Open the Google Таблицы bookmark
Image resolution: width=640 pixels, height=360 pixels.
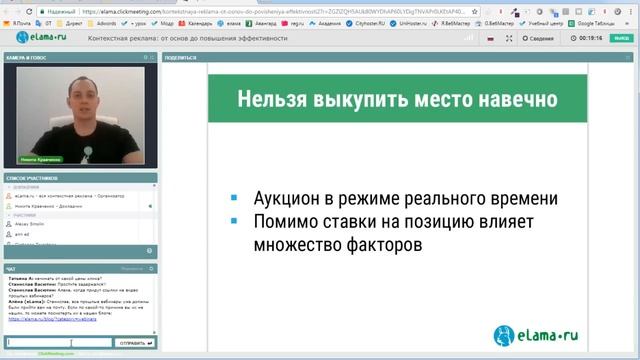[x=591, y=24]
